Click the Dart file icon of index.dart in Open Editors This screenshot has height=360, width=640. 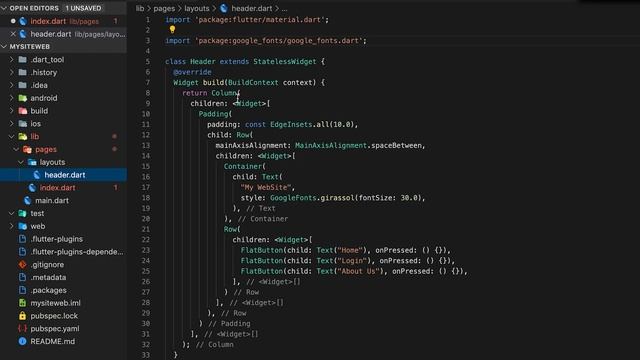(x=23, y=21)
